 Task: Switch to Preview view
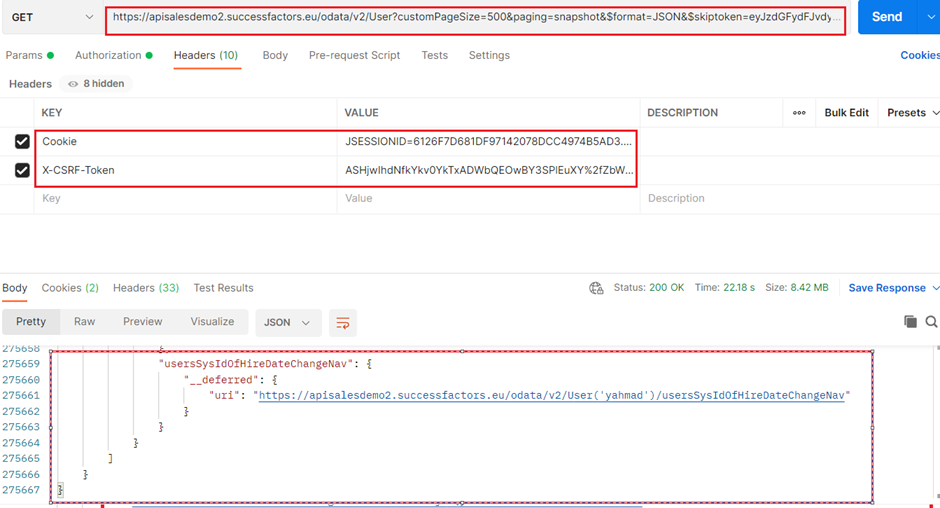point(143,322)
